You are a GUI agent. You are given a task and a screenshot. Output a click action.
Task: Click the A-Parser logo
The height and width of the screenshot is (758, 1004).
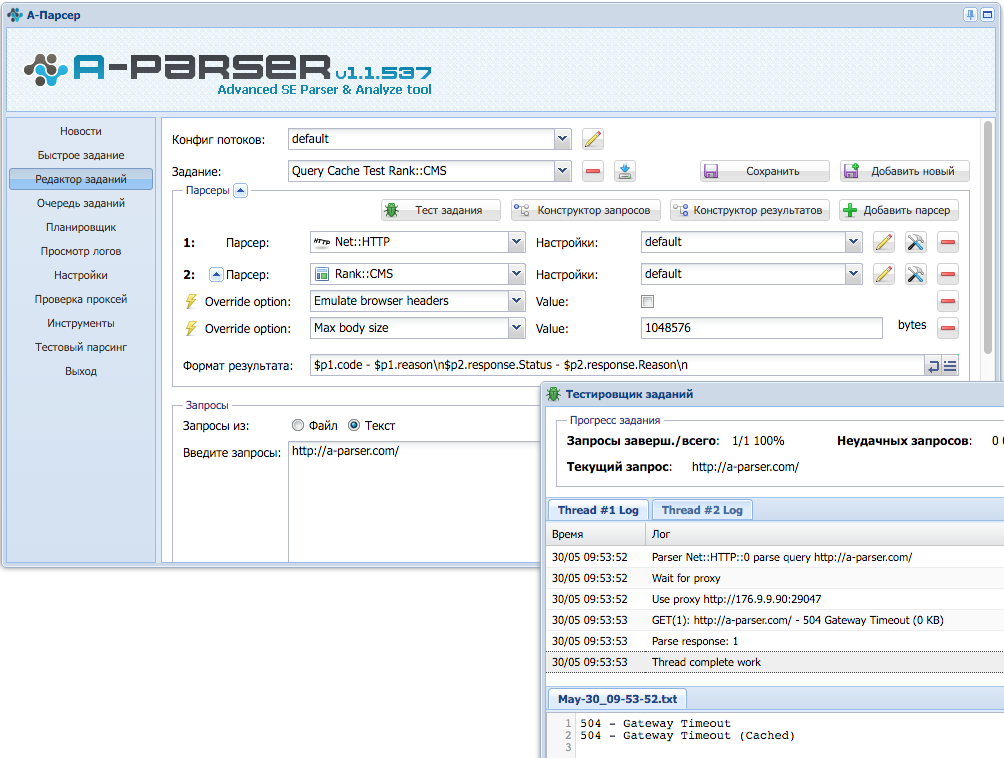[227, 74]
